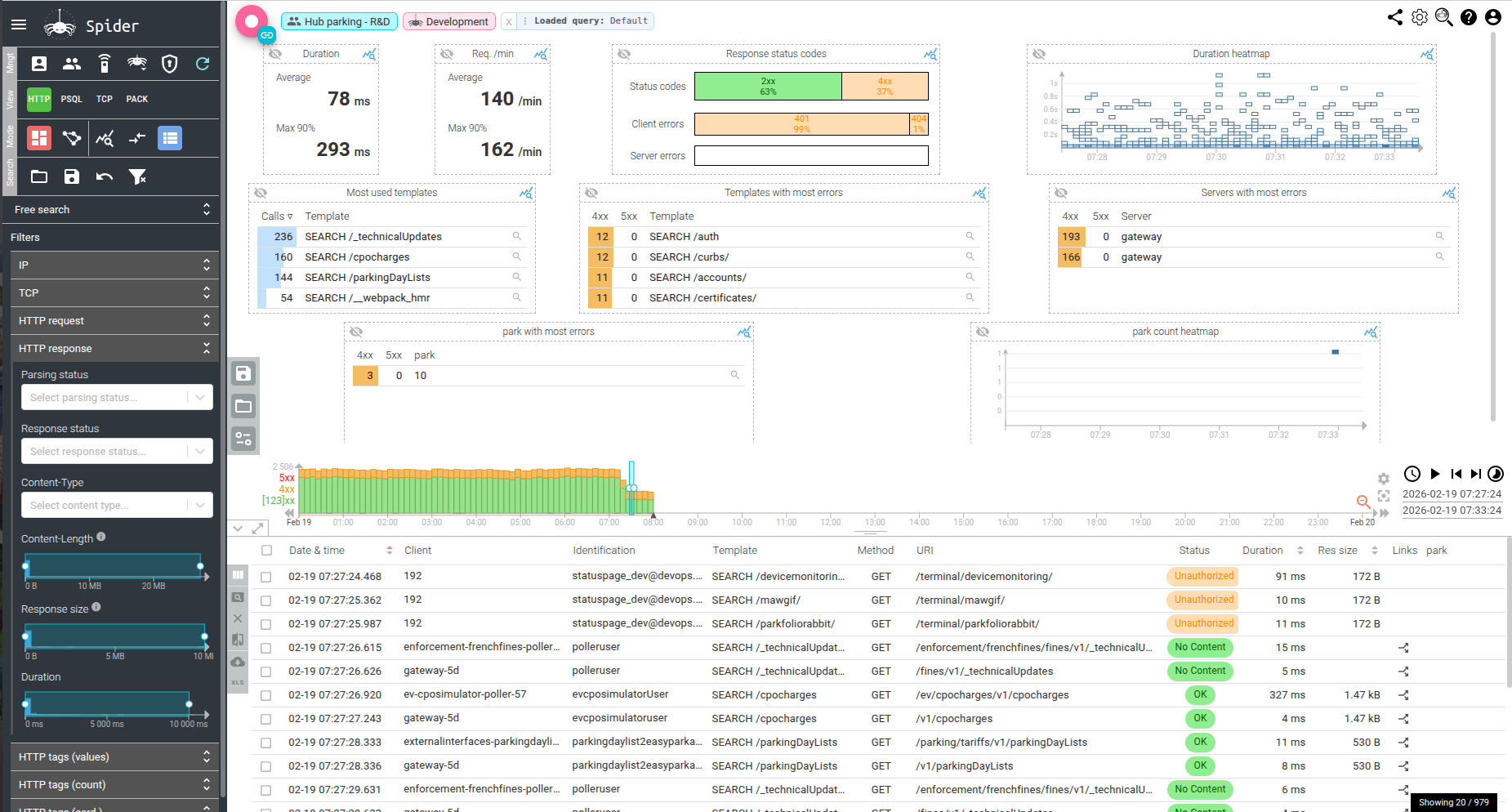Open the Select content type dropdown
The width and height of the screenshot is (1512, 812).
click(x=117, y=505)
